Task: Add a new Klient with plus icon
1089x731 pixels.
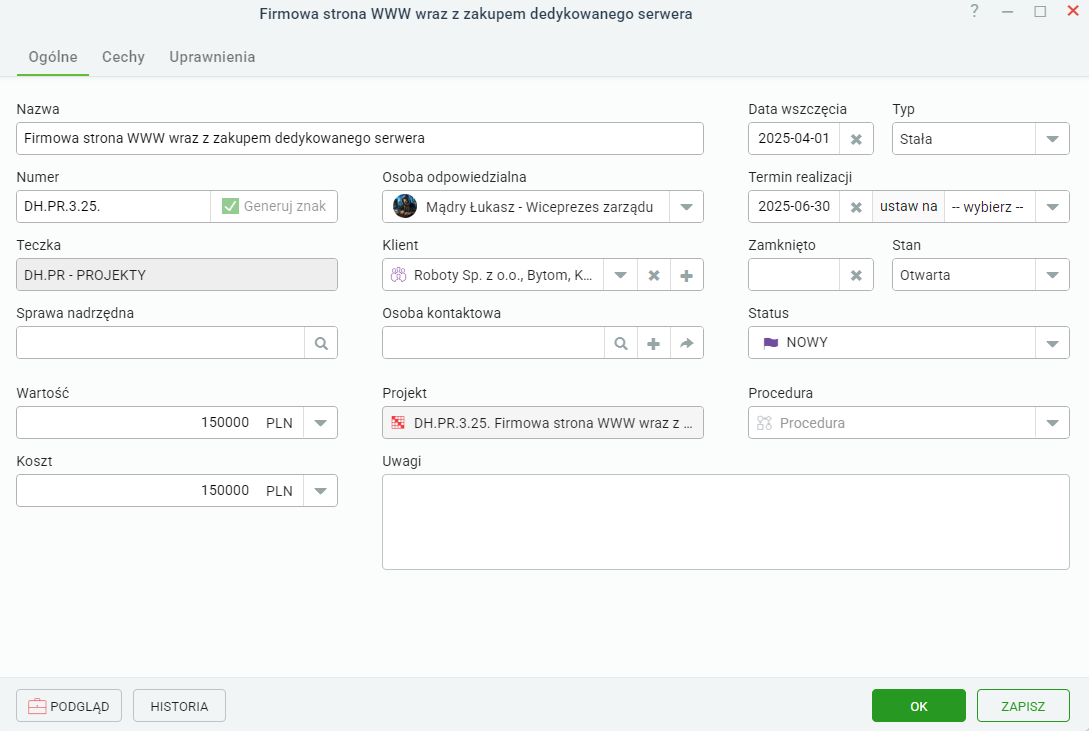Action: [x=687, y=275]
